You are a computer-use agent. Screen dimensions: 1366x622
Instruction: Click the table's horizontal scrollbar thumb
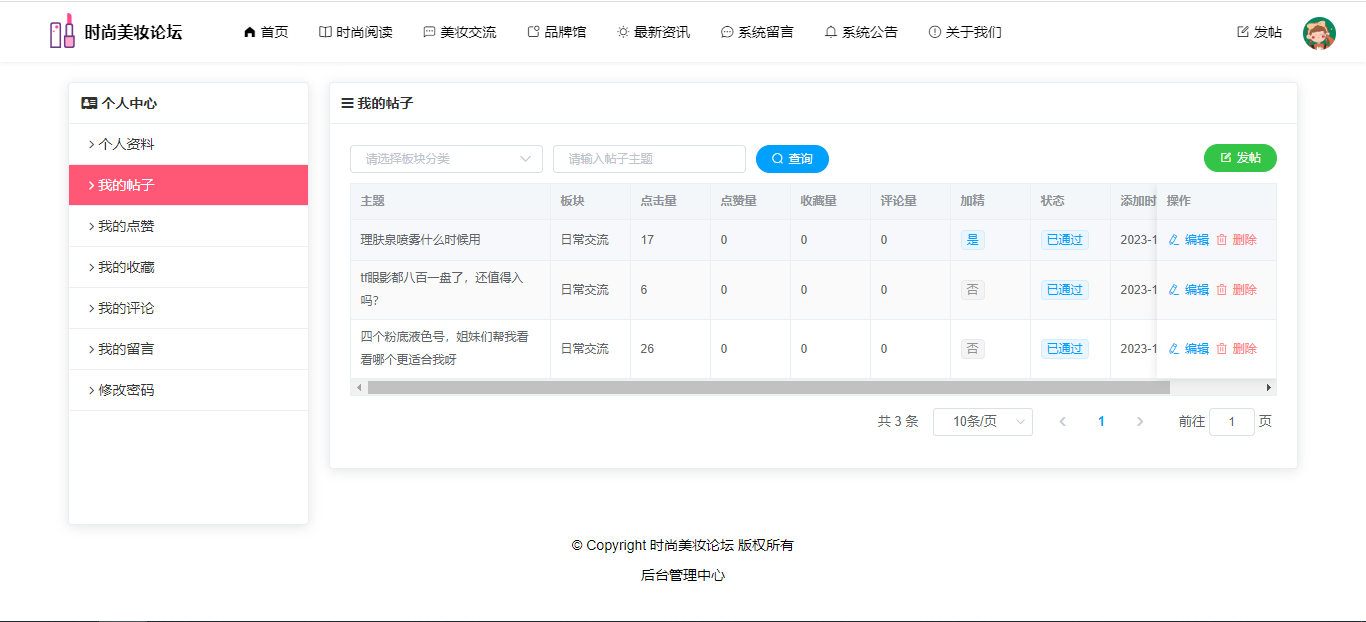[x=768, y=387]
